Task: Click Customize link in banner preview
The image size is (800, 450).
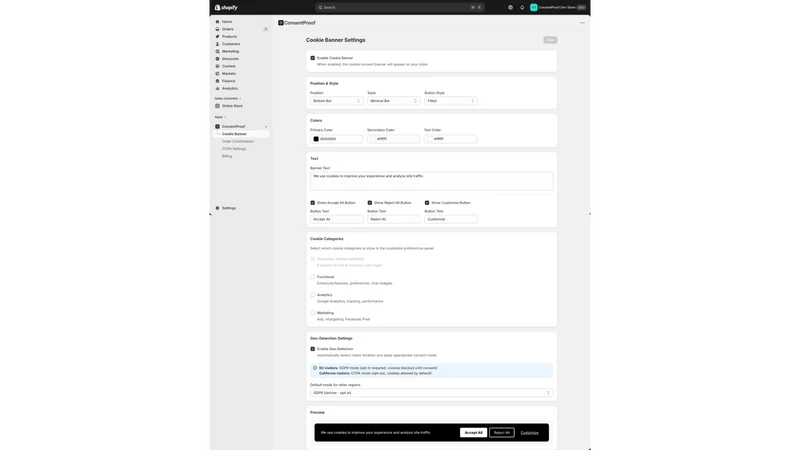Action: click(x=530, y=433)
